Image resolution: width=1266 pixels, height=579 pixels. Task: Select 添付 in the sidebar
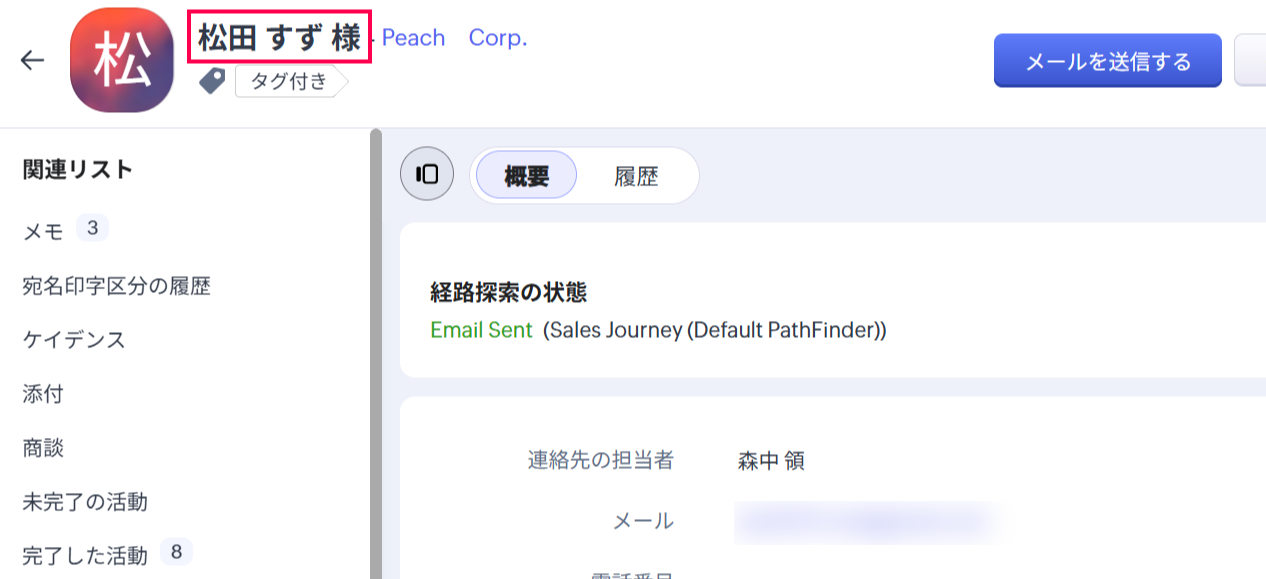pos(43,394)
